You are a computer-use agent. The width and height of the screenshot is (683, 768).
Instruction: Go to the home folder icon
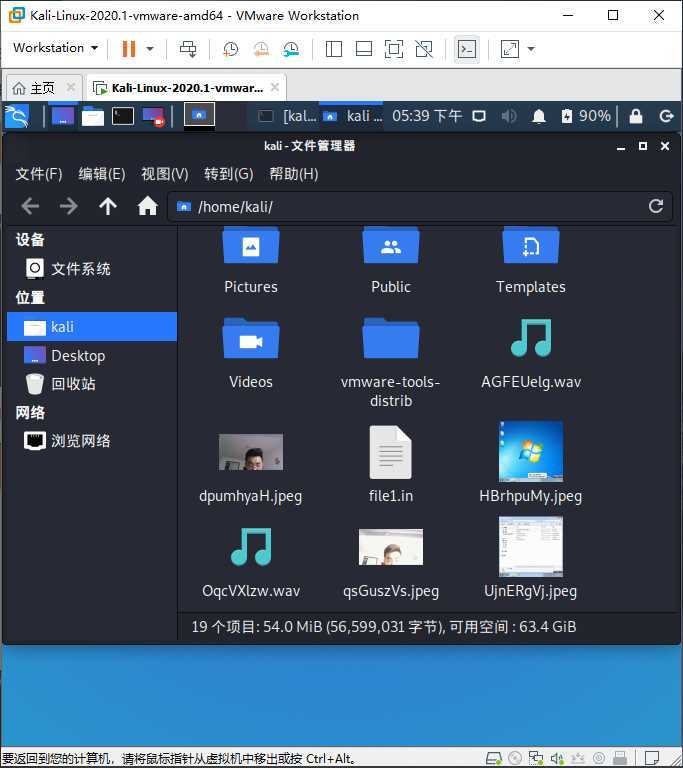pyautogui.click(x=147, y=206)
